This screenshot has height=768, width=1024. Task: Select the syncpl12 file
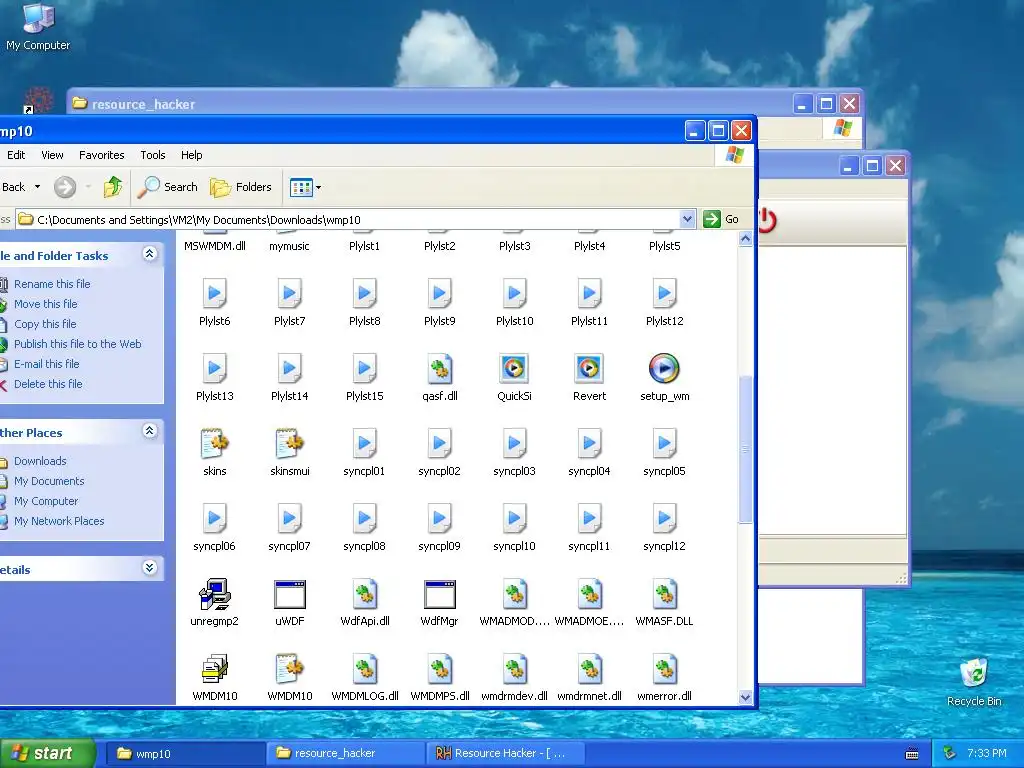click(664, 519)
